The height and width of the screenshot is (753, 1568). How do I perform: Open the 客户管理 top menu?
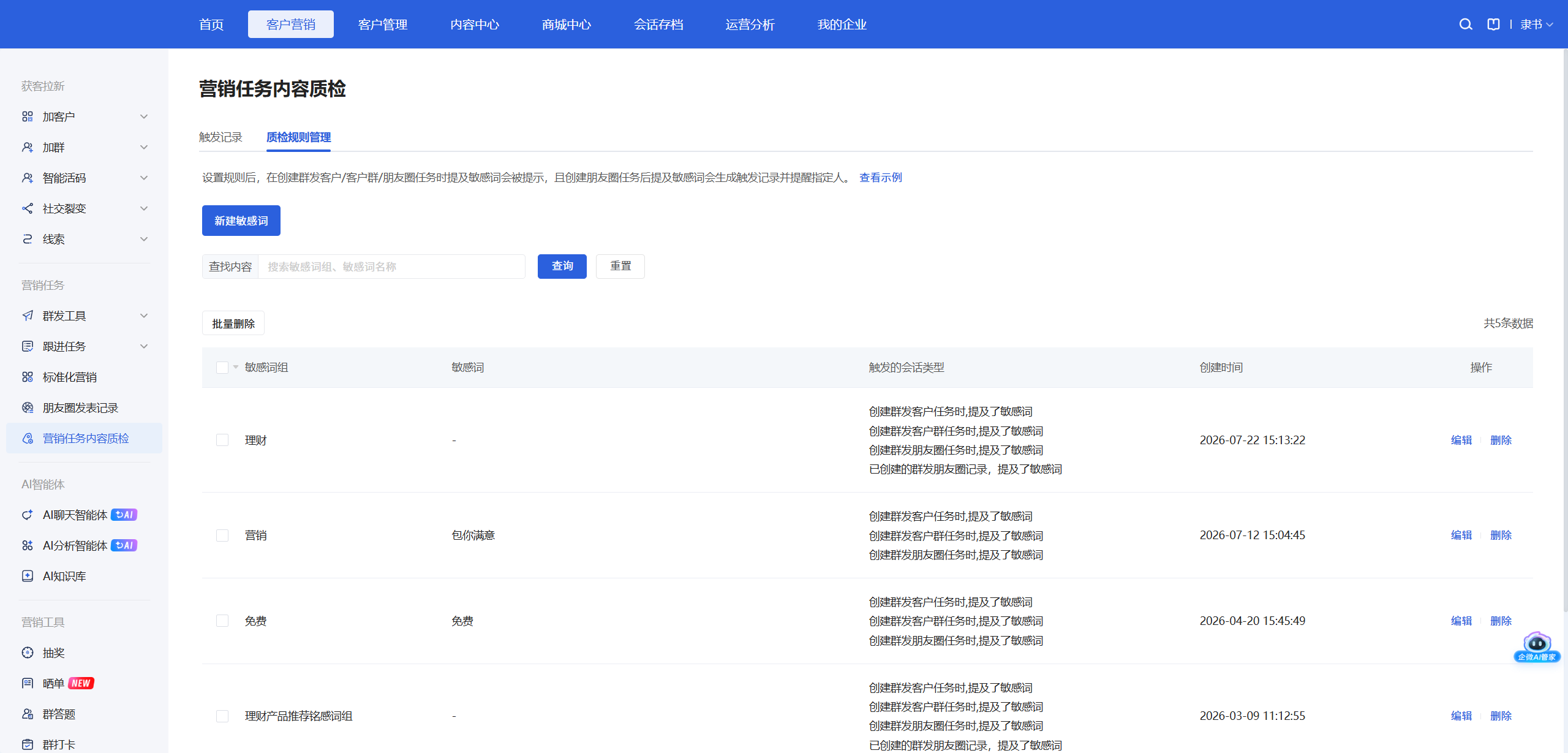[x=383, y=25]
